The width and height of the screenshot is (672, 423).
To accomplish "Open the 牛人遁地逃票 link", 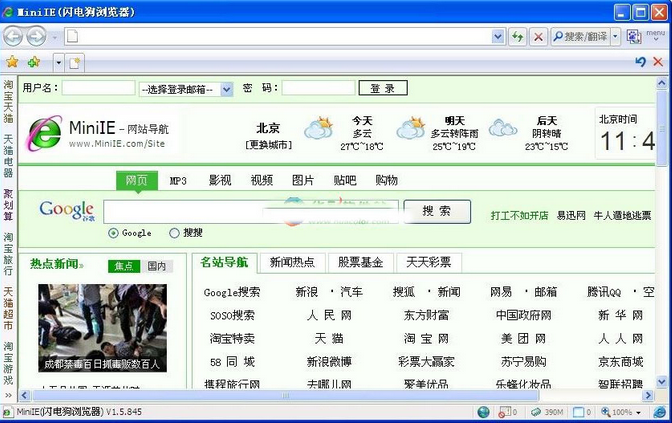I will pyautogui.click(x=622, y=216).
